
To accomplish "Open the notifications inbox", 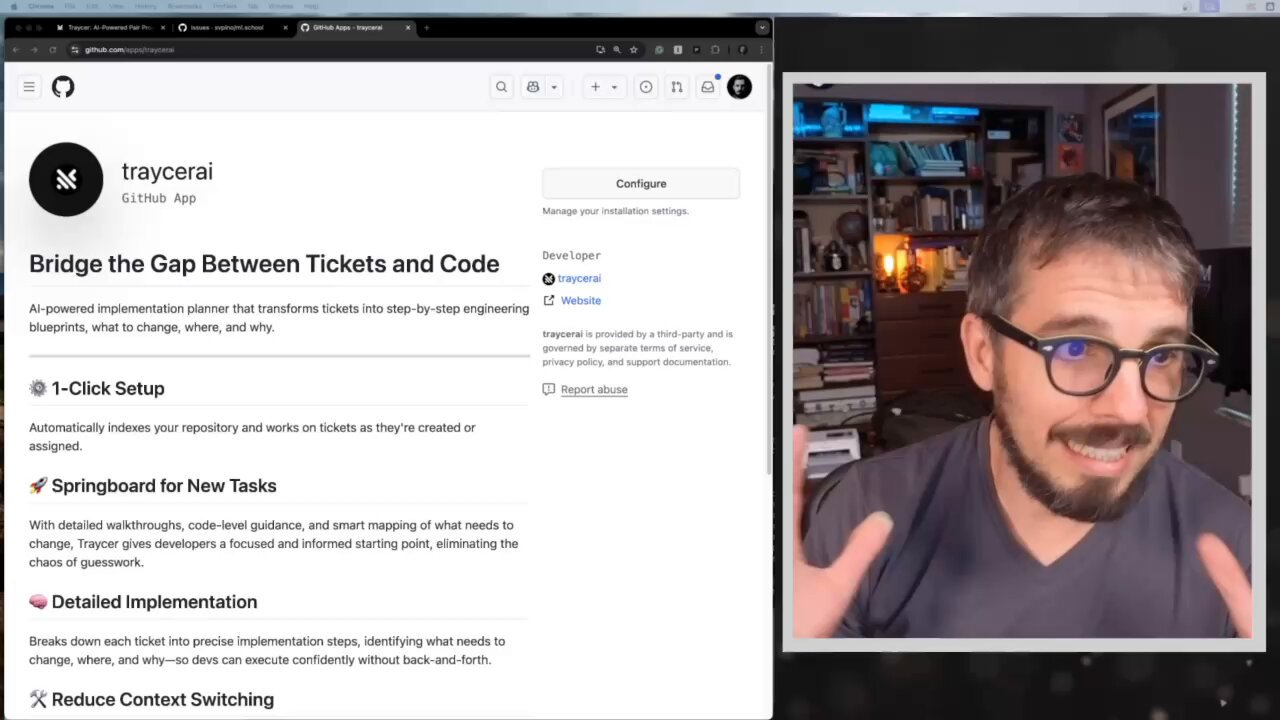I will tap(708, 87).
